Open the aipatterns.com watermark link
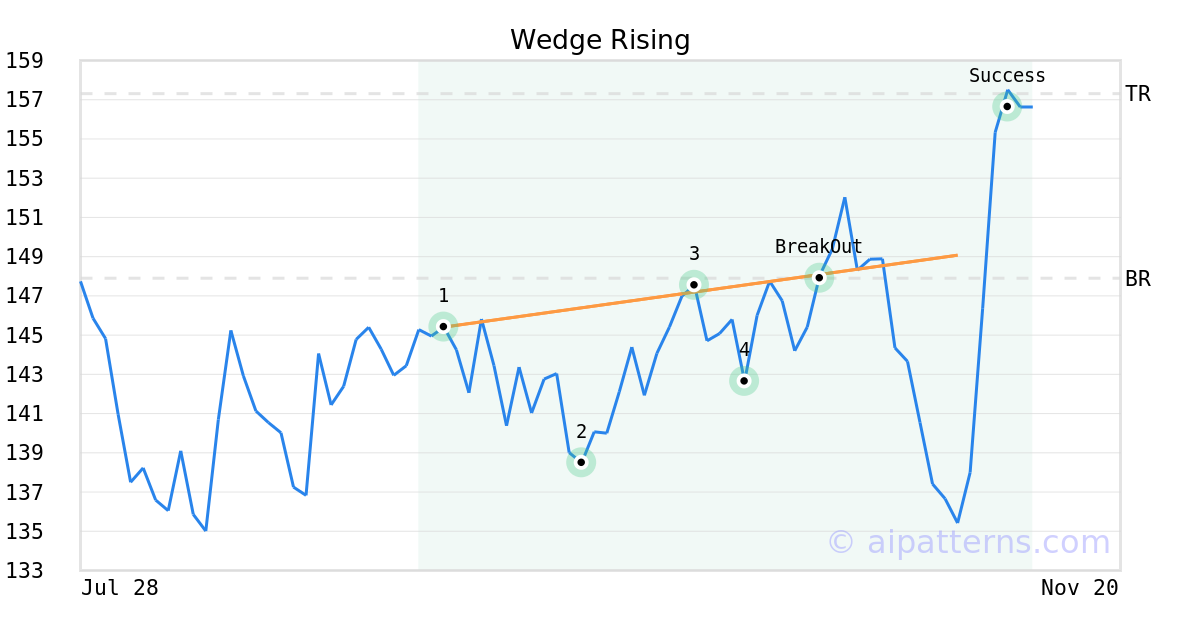The height and width of the screenshot is (630, 1200). 968,543
